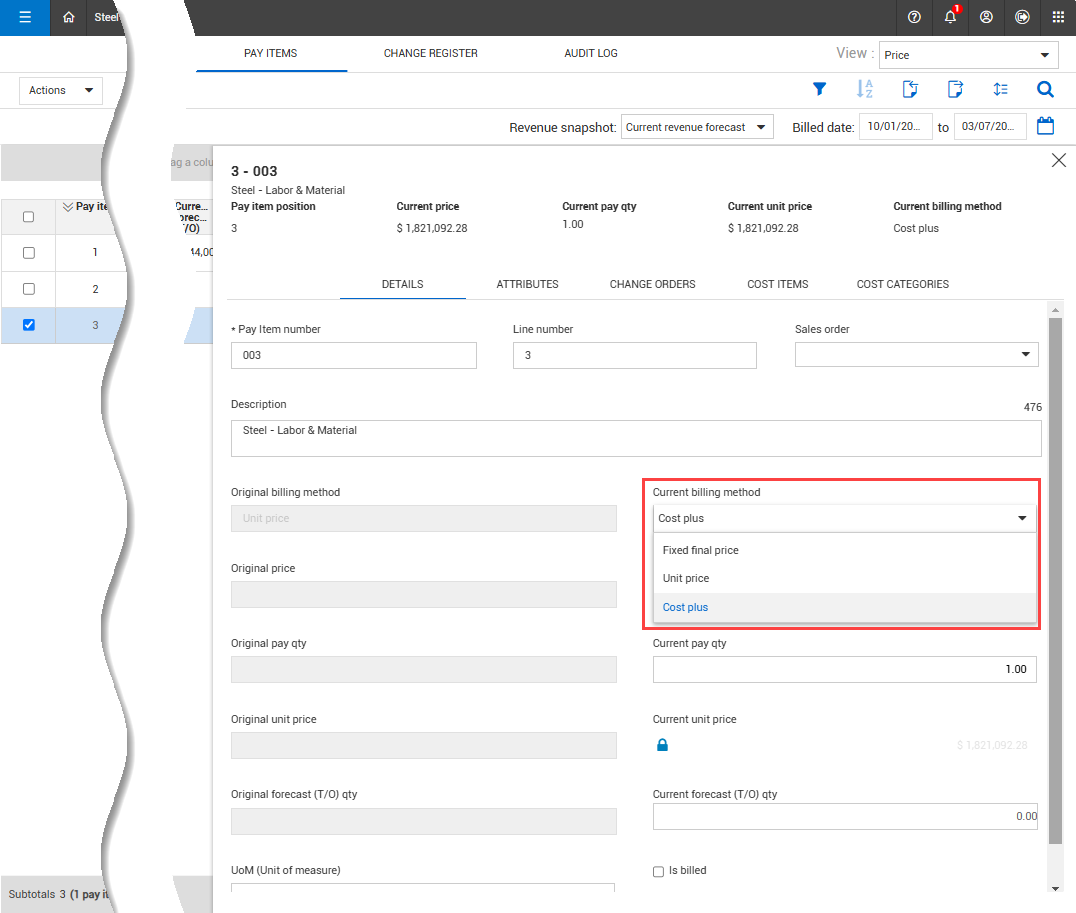Click the A-Z sort icon

tap(865, 89)
